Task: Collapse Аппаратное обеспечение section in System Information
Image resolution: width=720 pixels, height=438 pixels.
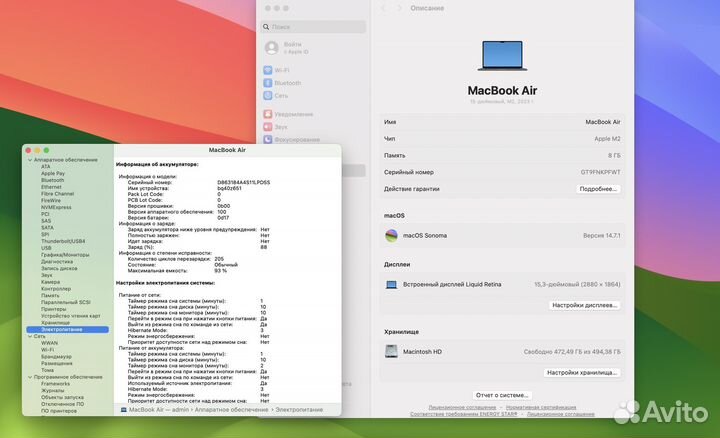Action: 30,160
